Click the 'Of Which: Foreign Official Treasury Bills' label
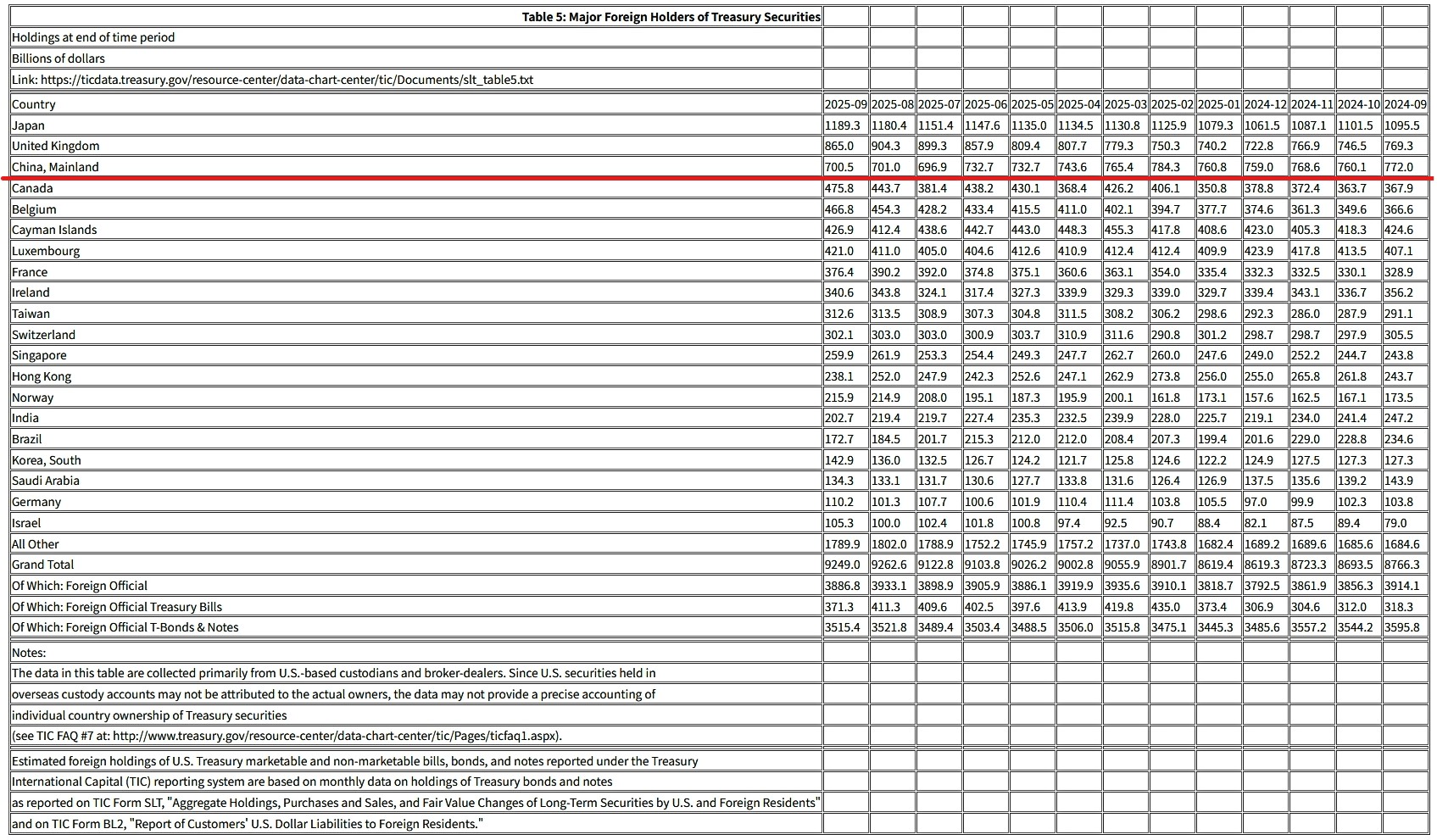This screenshot has width=1437, height=840. (117, 607)
